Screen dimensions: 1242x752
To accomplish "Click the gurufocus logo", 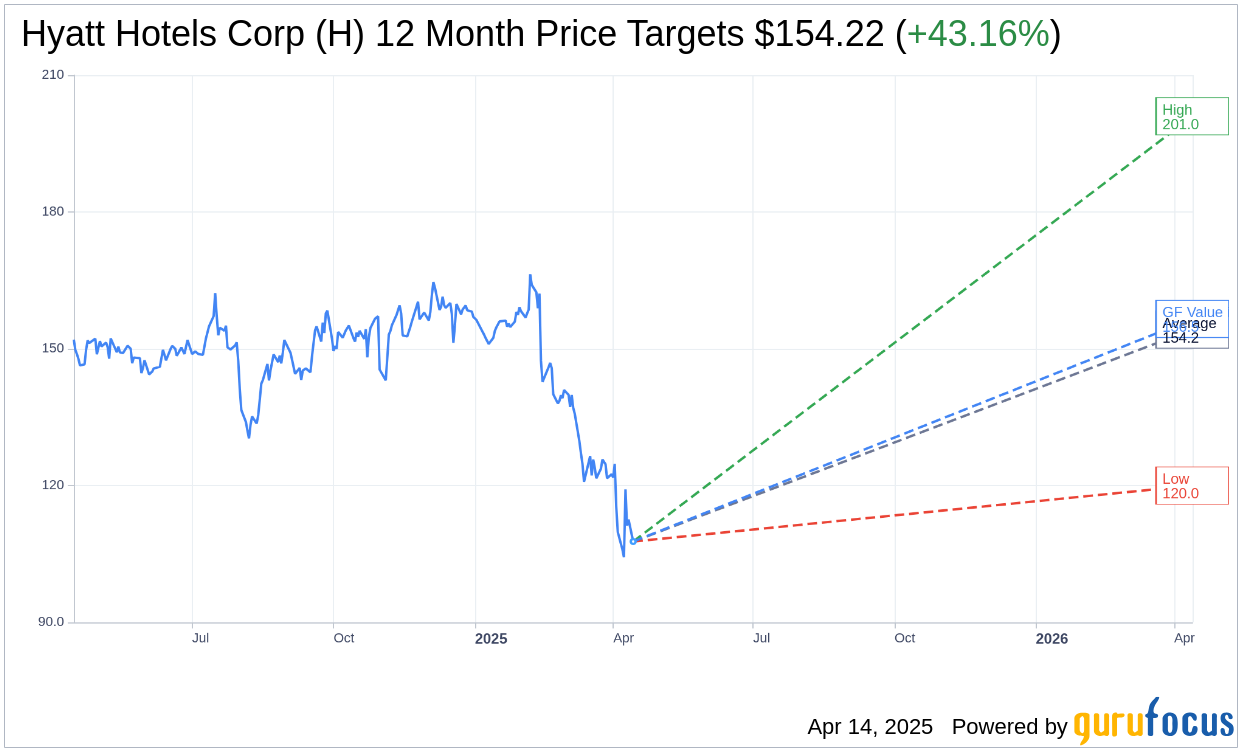I will tap(1153, 722).
